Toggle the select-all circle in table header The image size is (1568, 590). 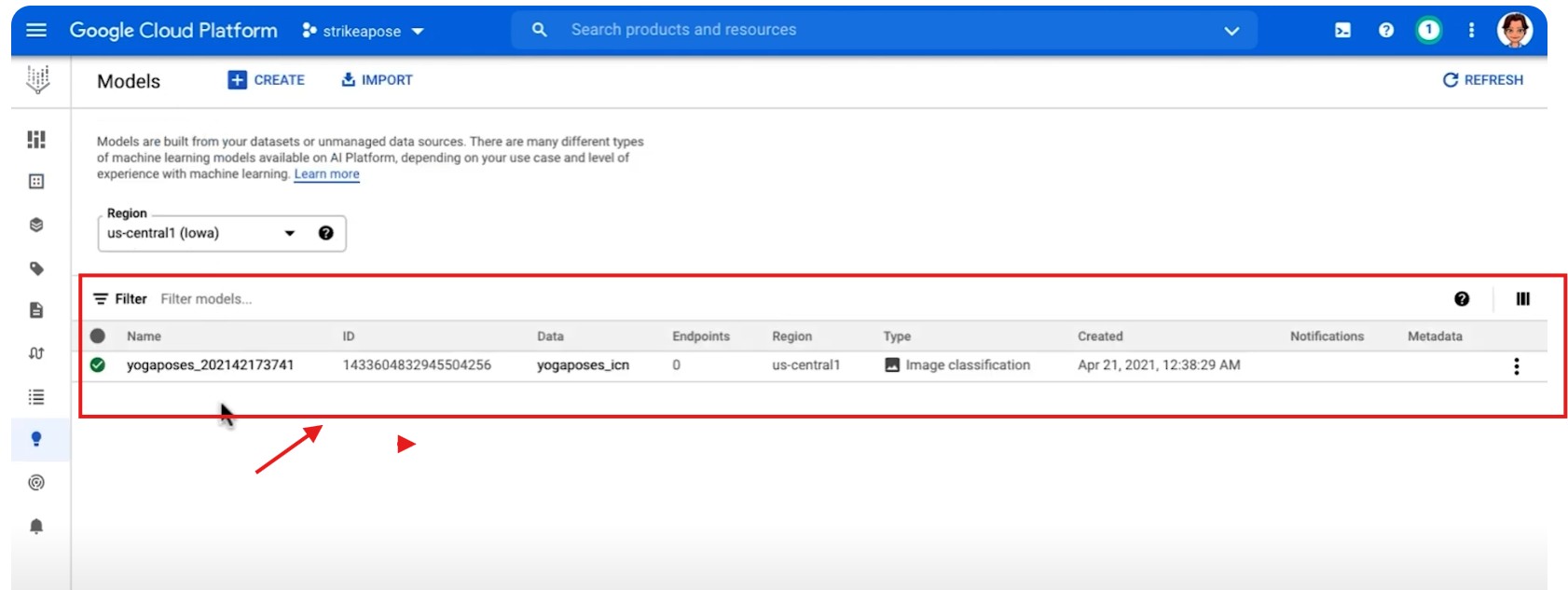pos(98,336)
